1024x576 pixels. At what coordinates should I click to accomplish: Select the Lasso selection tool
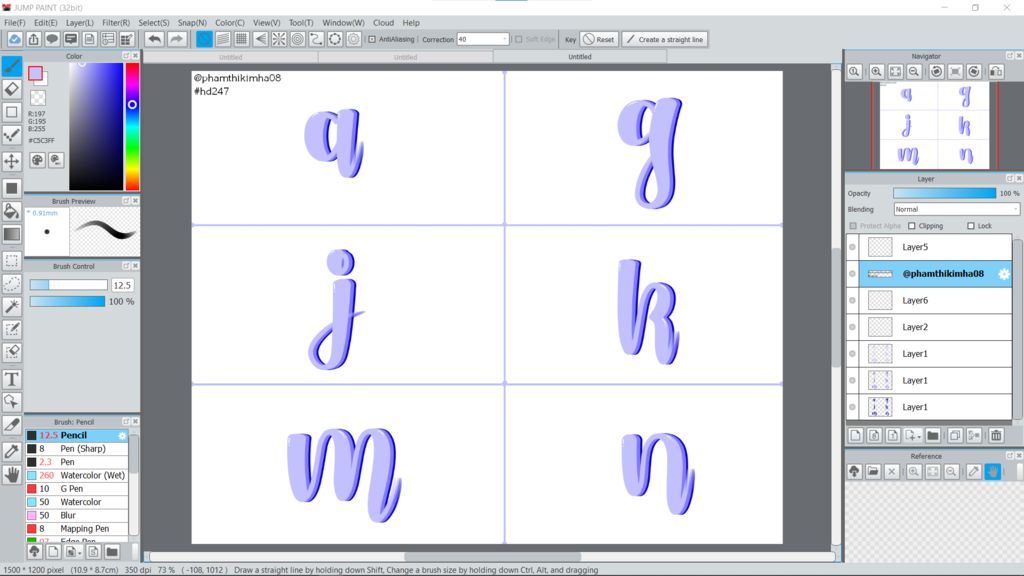(x=12, y=283)
